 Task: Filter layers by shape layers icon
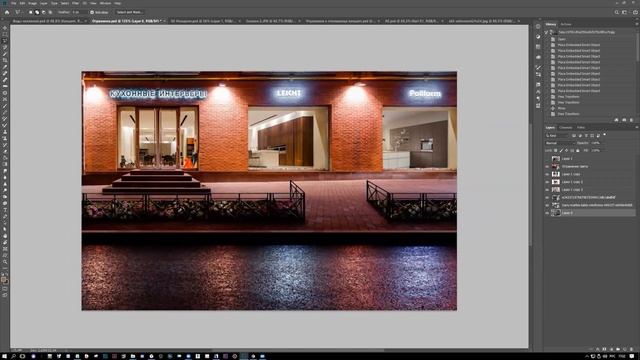(592, 136)
